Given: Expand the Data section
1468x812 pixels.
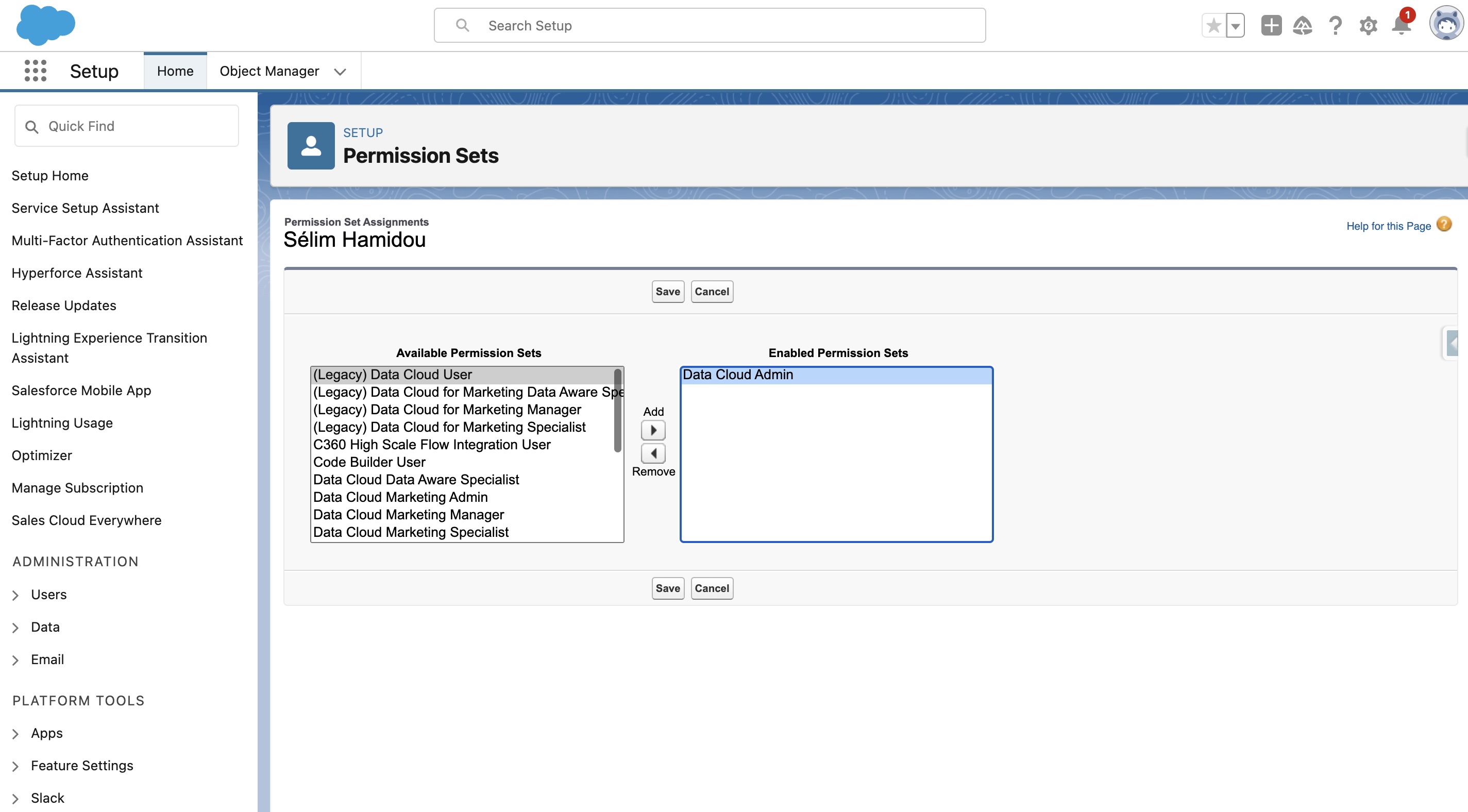Looking at the screenshot, I should point(15,628).
